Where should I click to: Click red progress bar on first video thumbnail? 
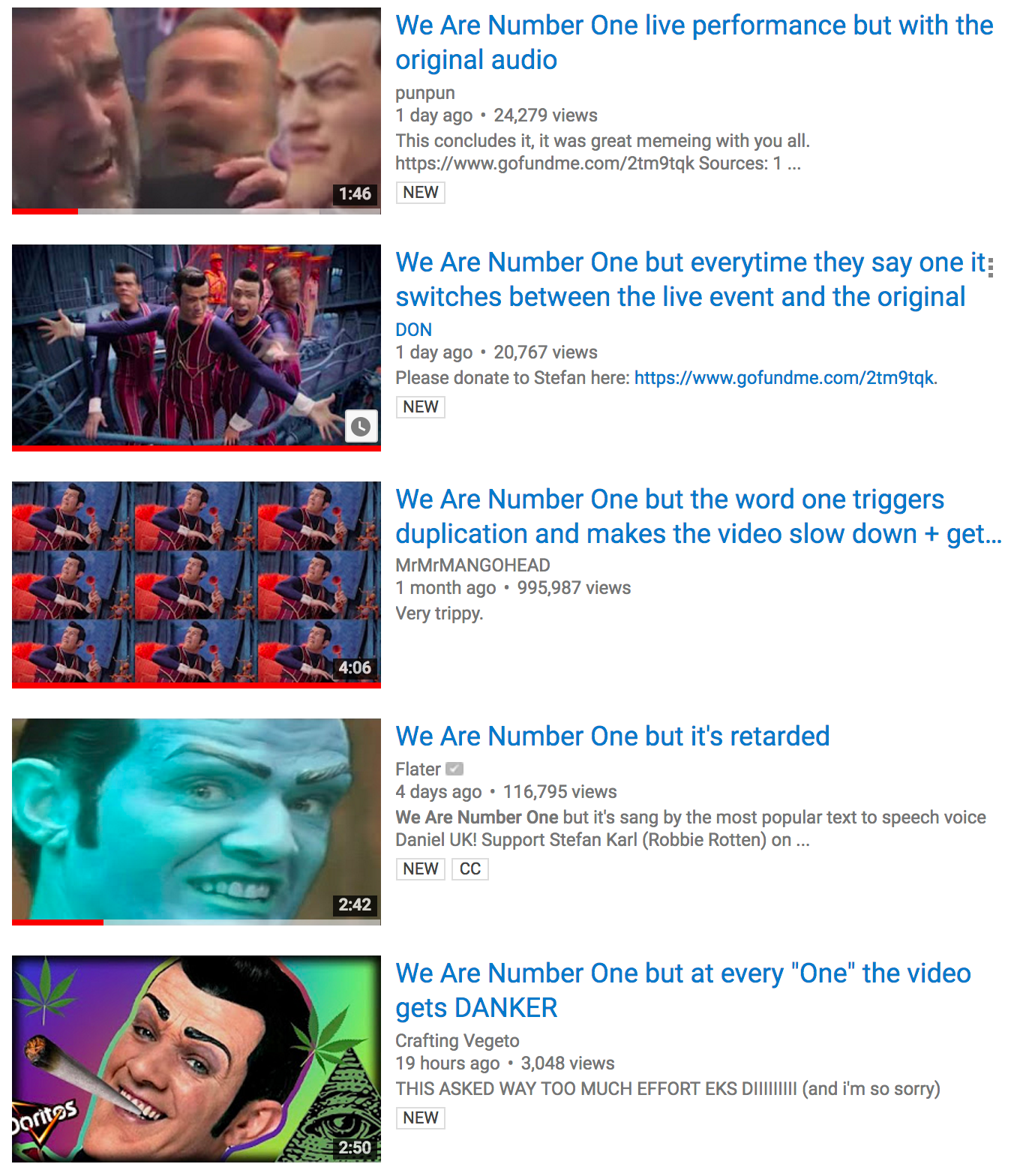45,211
